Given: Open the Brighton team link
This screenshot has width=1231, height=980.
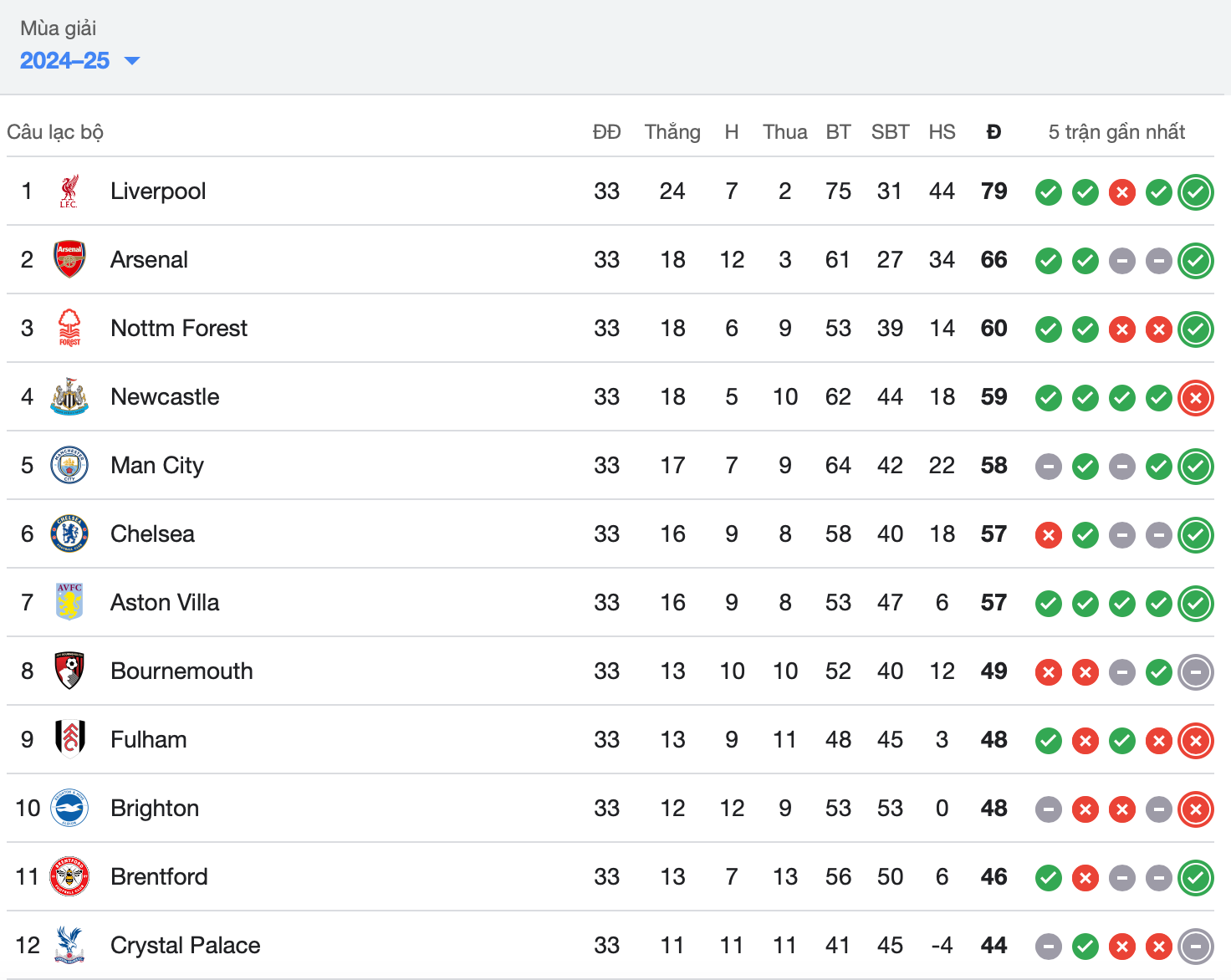Looking at the screenshot, I should (155, 808).
